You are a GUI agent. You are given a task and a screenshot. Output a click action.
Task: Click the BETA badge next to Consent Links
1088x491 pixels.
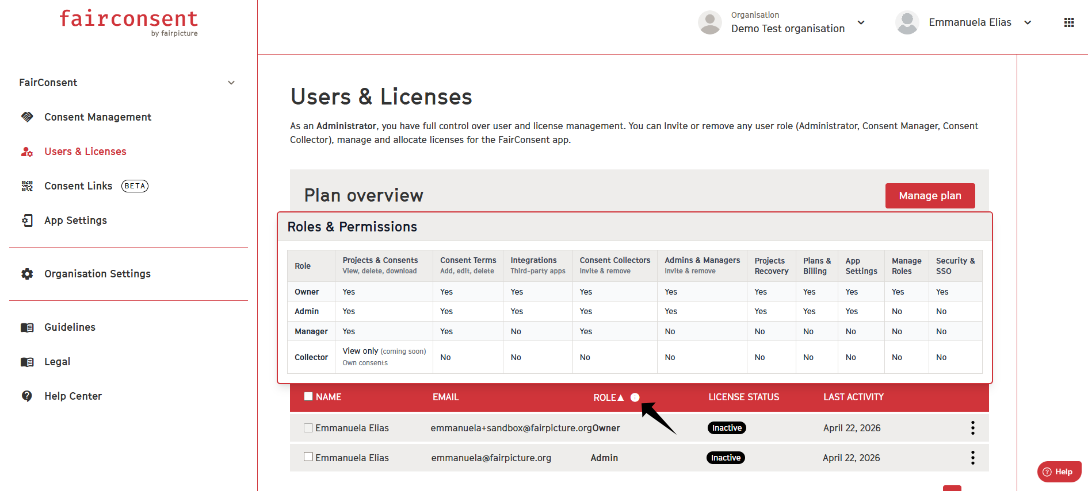(x=135, y=186)
